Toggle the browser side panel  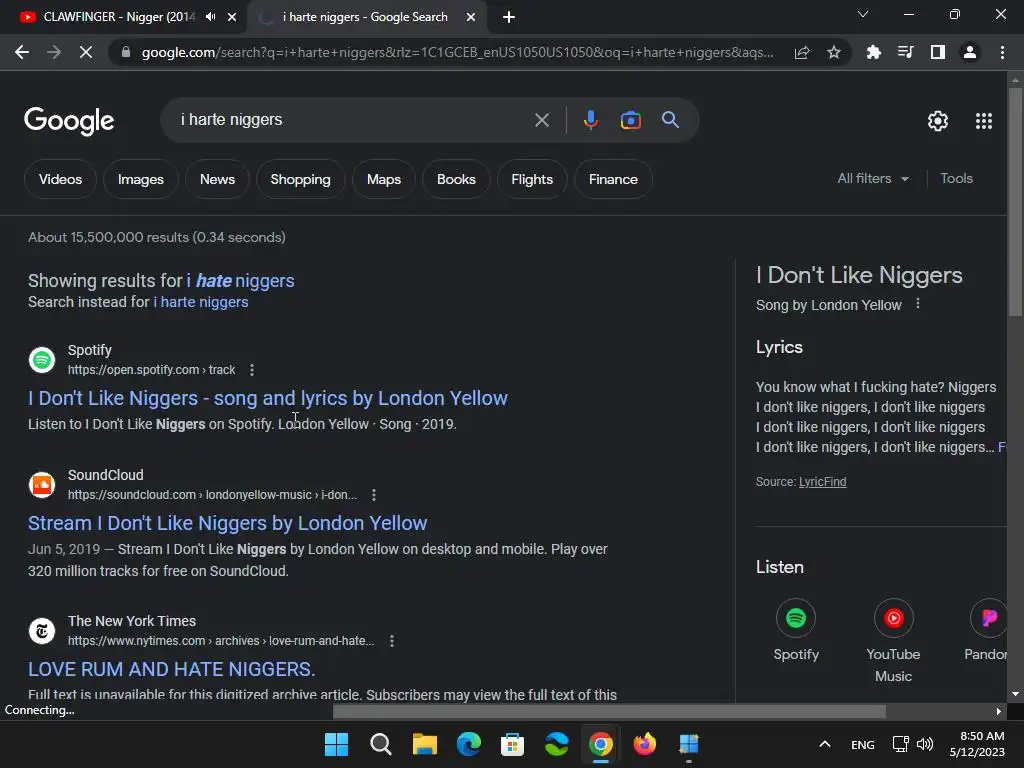tap(938, 52)
